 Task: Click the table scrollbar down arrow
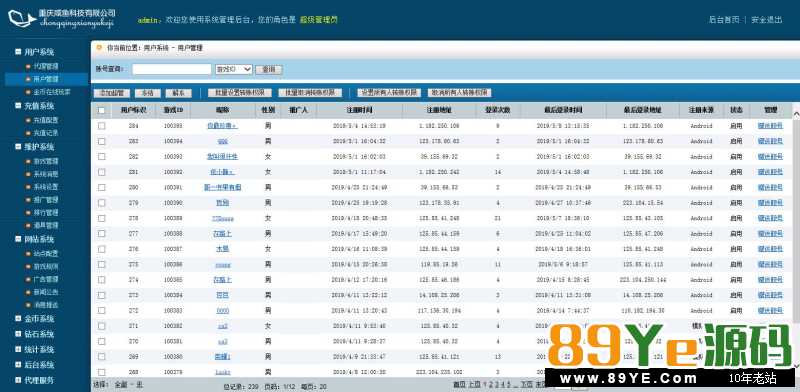tap(796, 365)
